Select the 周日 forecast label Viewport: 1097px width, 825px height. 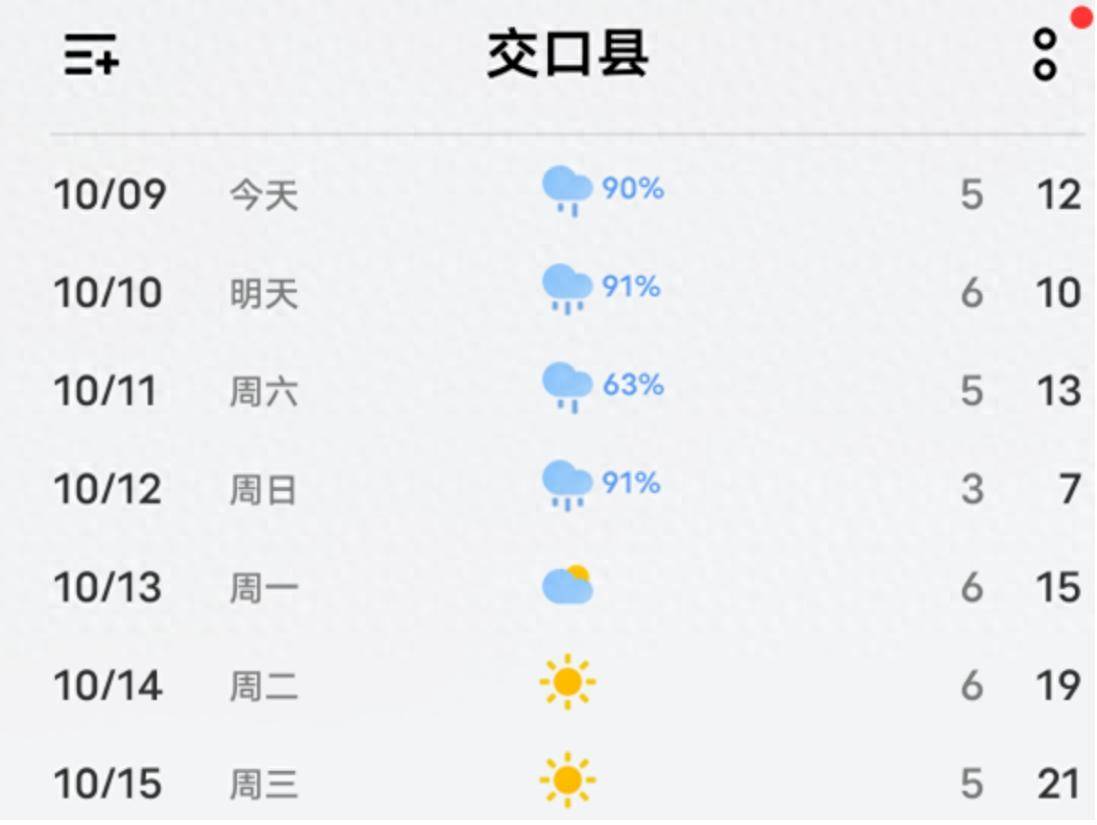264,490
